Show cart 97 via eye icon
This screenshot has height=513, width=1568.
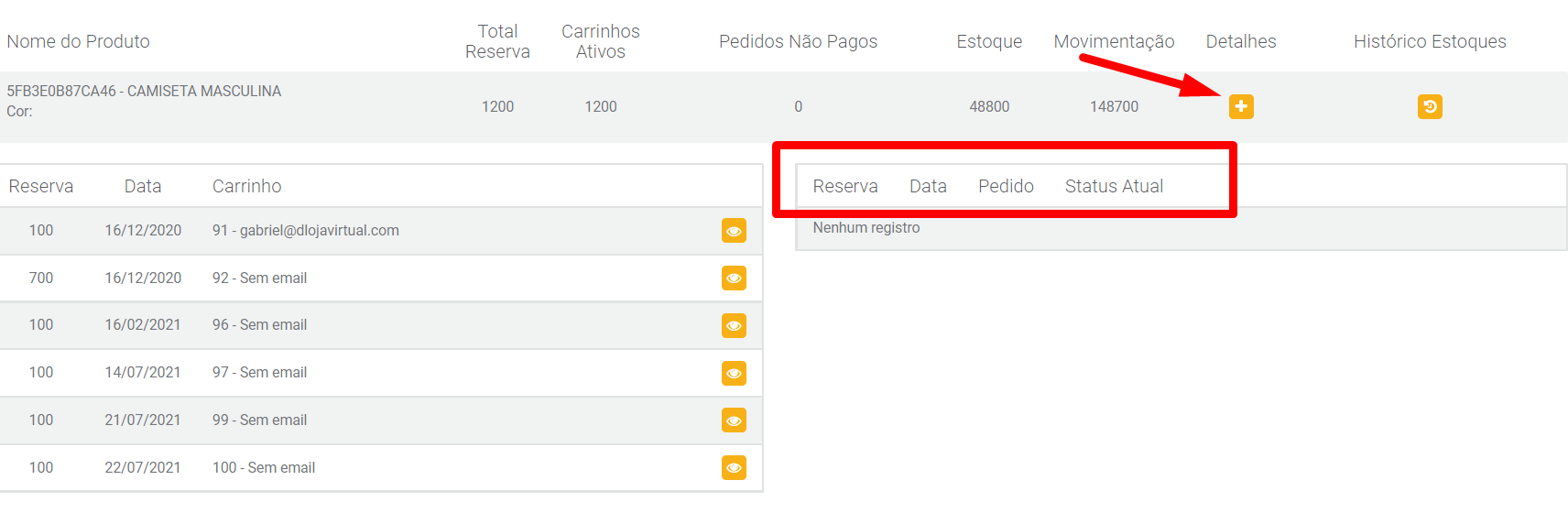point(734,373)
